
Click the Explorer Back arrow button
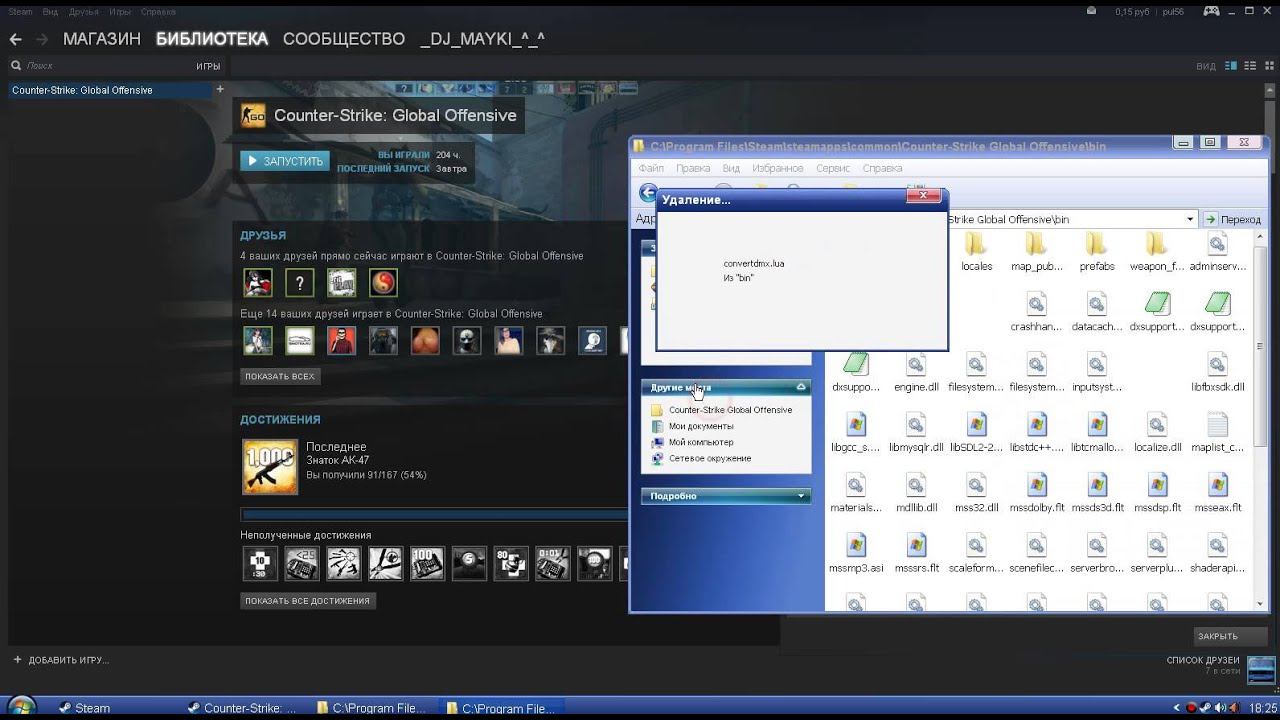pyautogui.click(x=648, y=193)
